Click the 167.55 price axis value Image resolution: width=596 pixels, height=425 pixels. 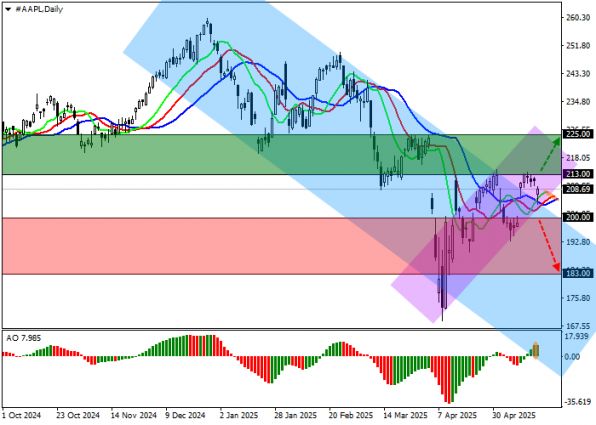[x=578, y=326]
